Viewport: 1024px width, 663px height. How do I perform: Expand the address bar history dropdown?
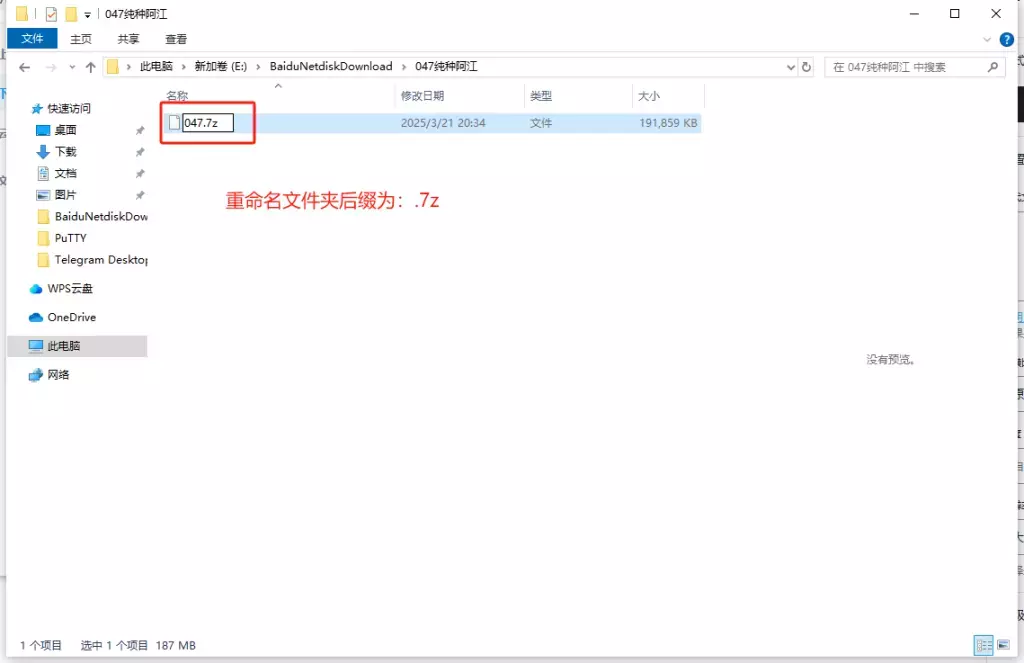pos(789,67)
